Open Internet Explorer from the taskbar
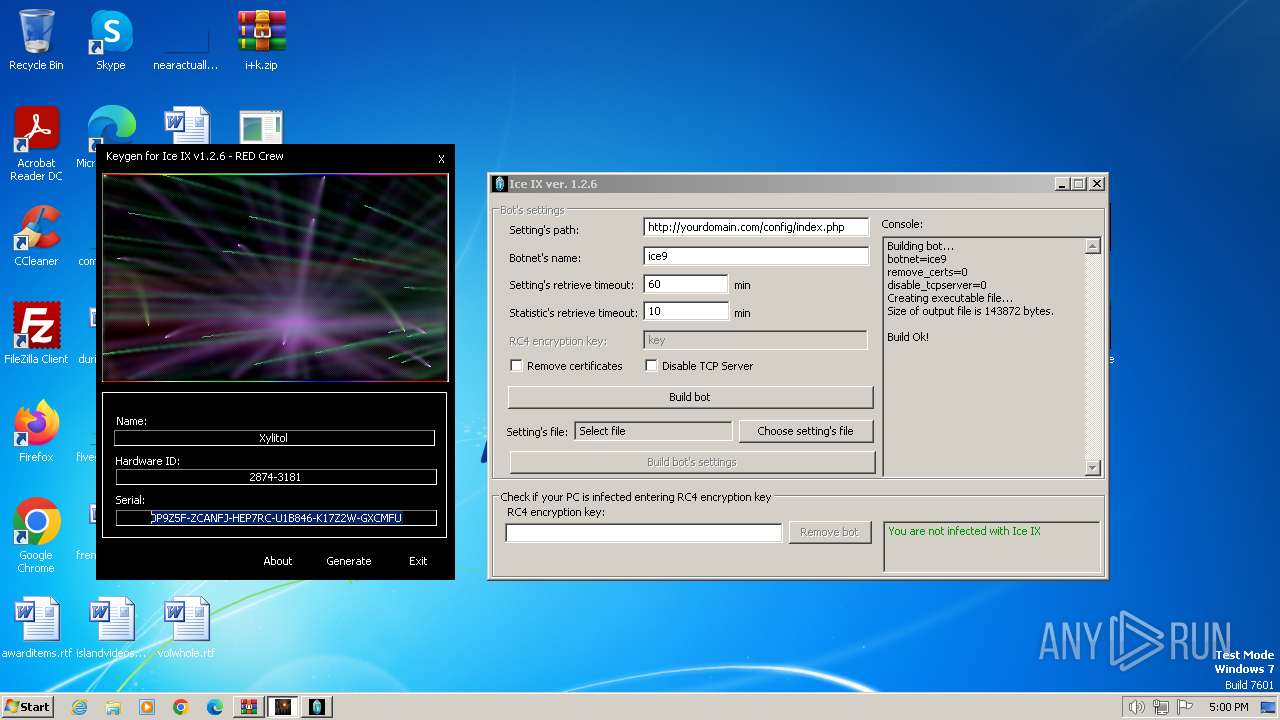 [79, 707]
